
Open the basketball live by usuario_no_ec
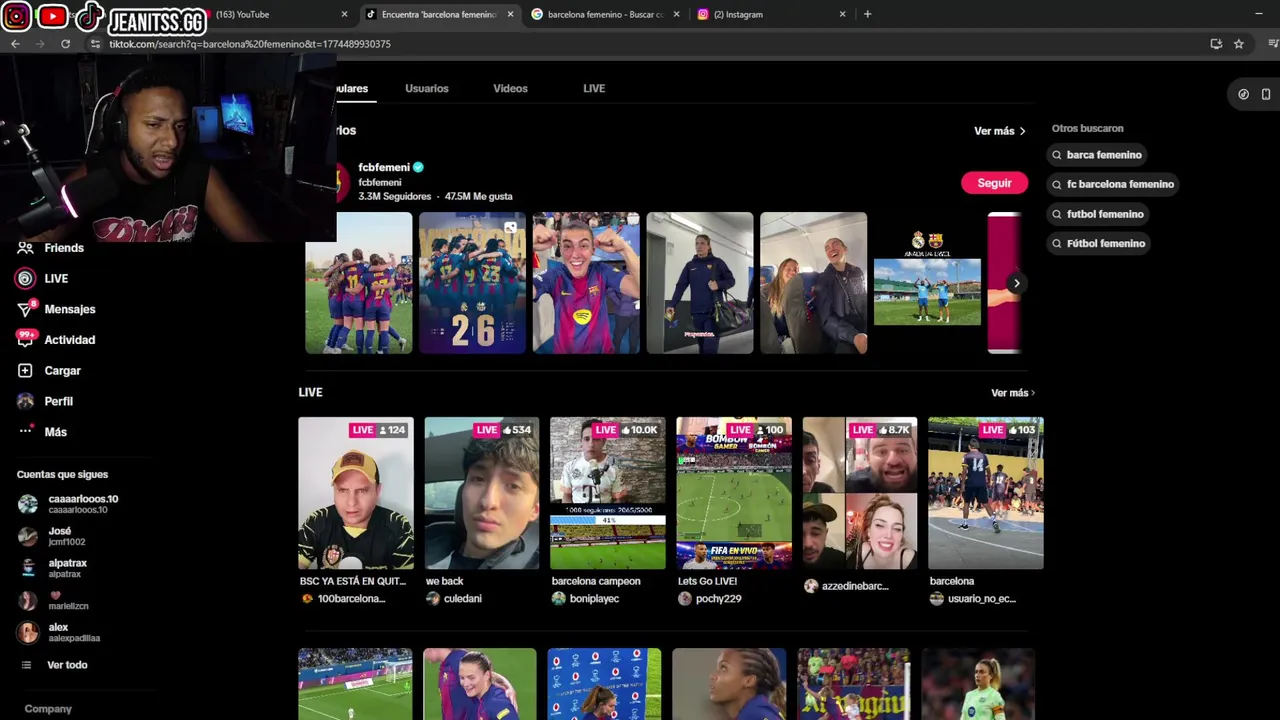(x=986, y=493)
